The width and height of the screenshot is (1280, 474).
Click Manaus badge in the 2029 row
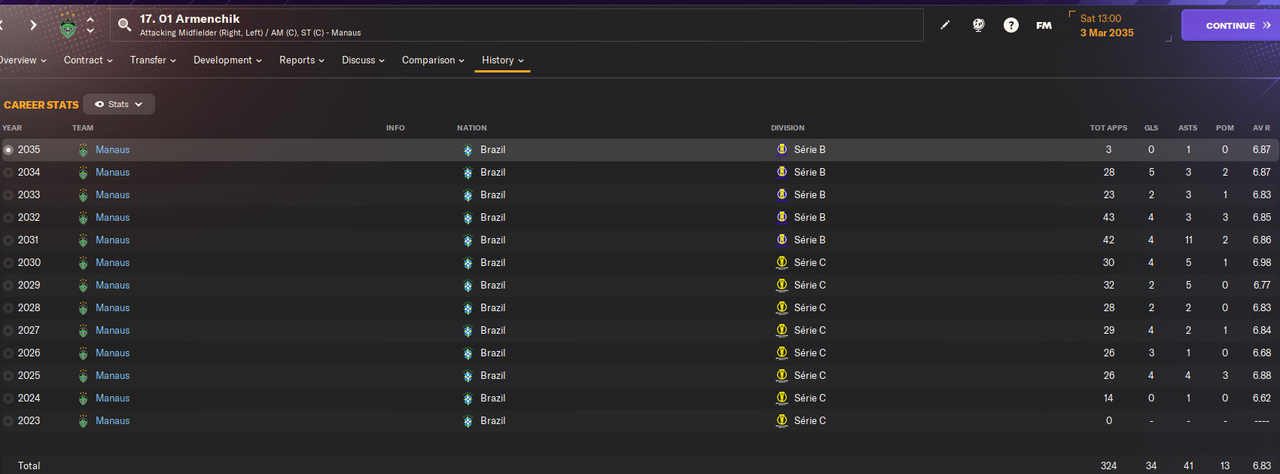(84, 285)
